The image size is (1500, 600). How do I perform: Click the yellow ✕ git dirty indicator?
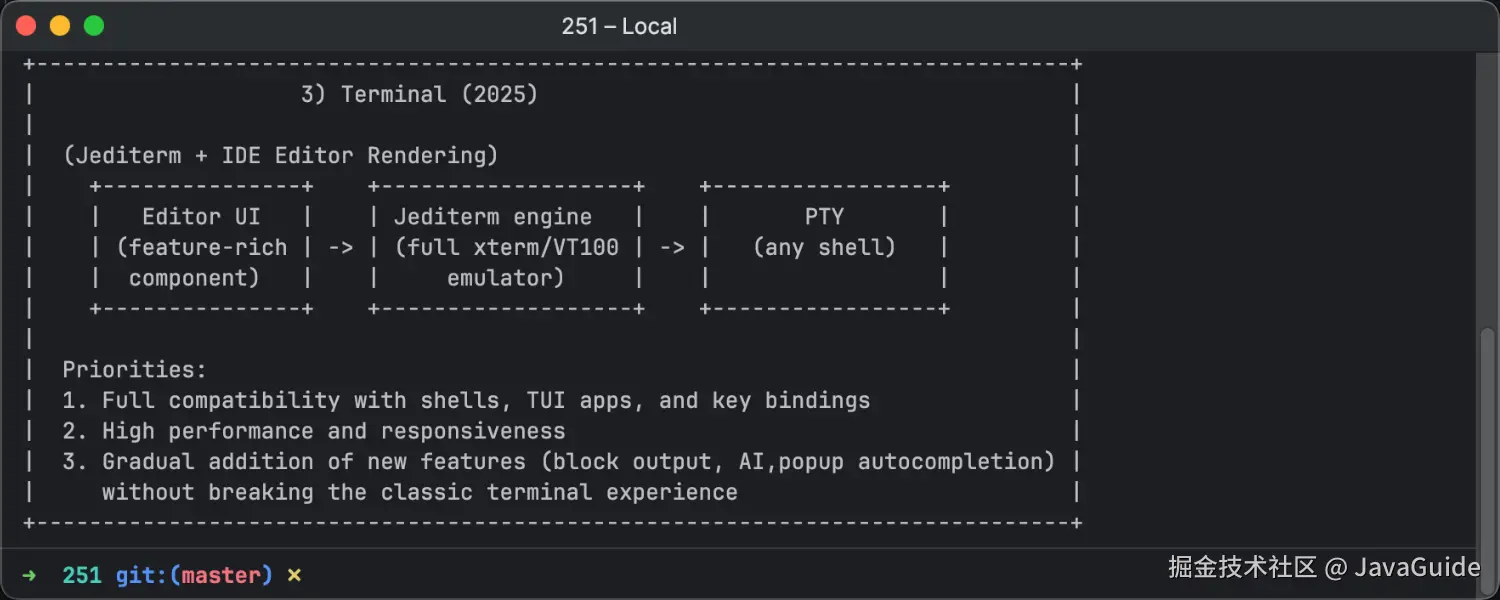(x=294, y=575)
